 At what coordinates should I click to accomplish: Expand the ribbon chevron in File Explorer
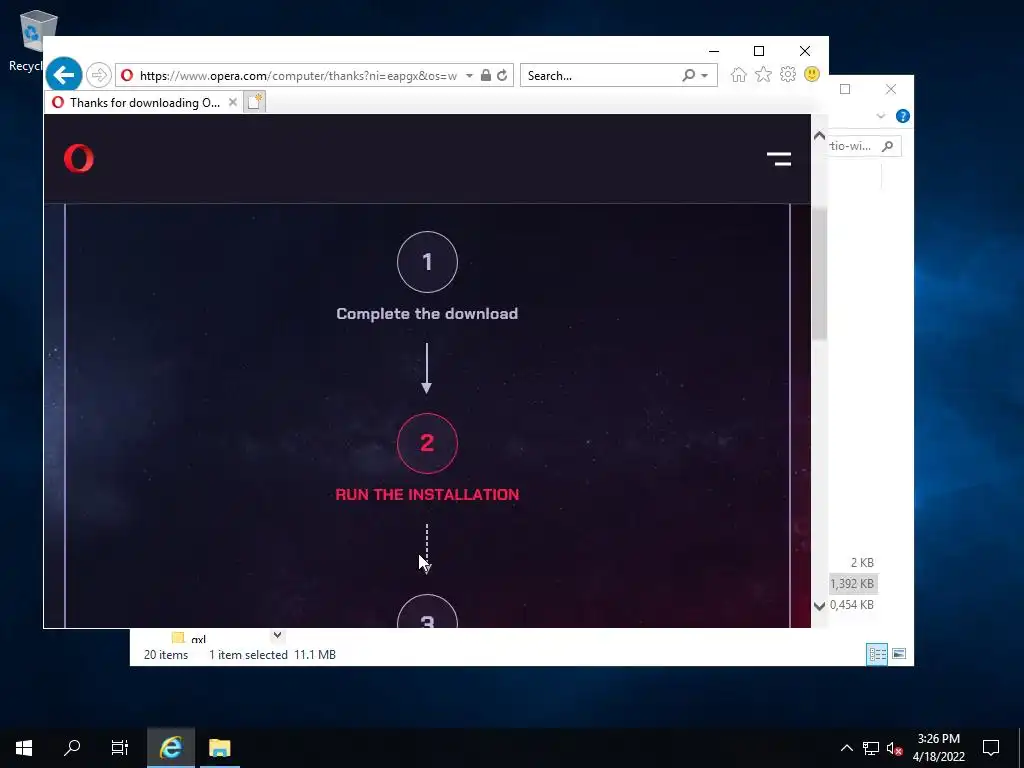pos(881,116)
